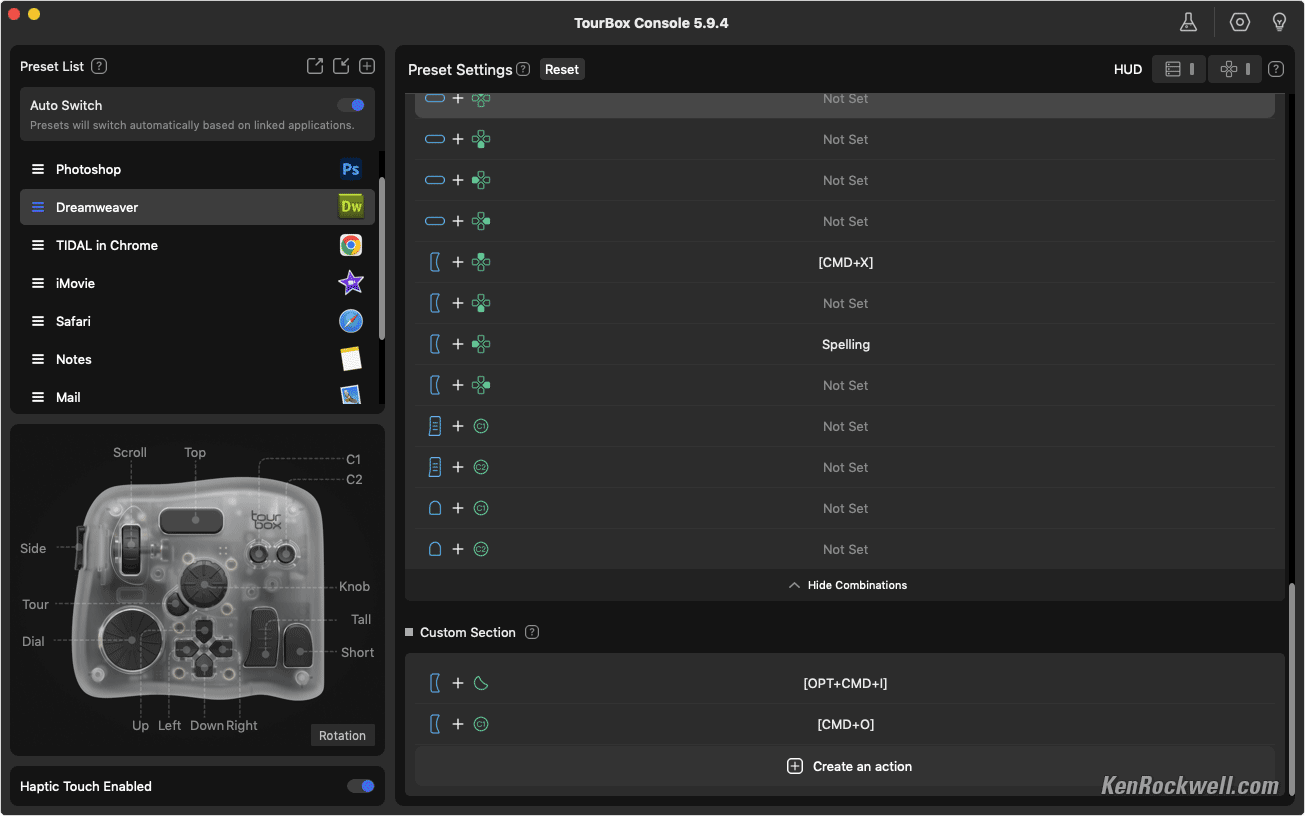The height and width of the screenshot is (816, 1305).
Task: Click the Custom Section help icon
Action: click(532, 632)
